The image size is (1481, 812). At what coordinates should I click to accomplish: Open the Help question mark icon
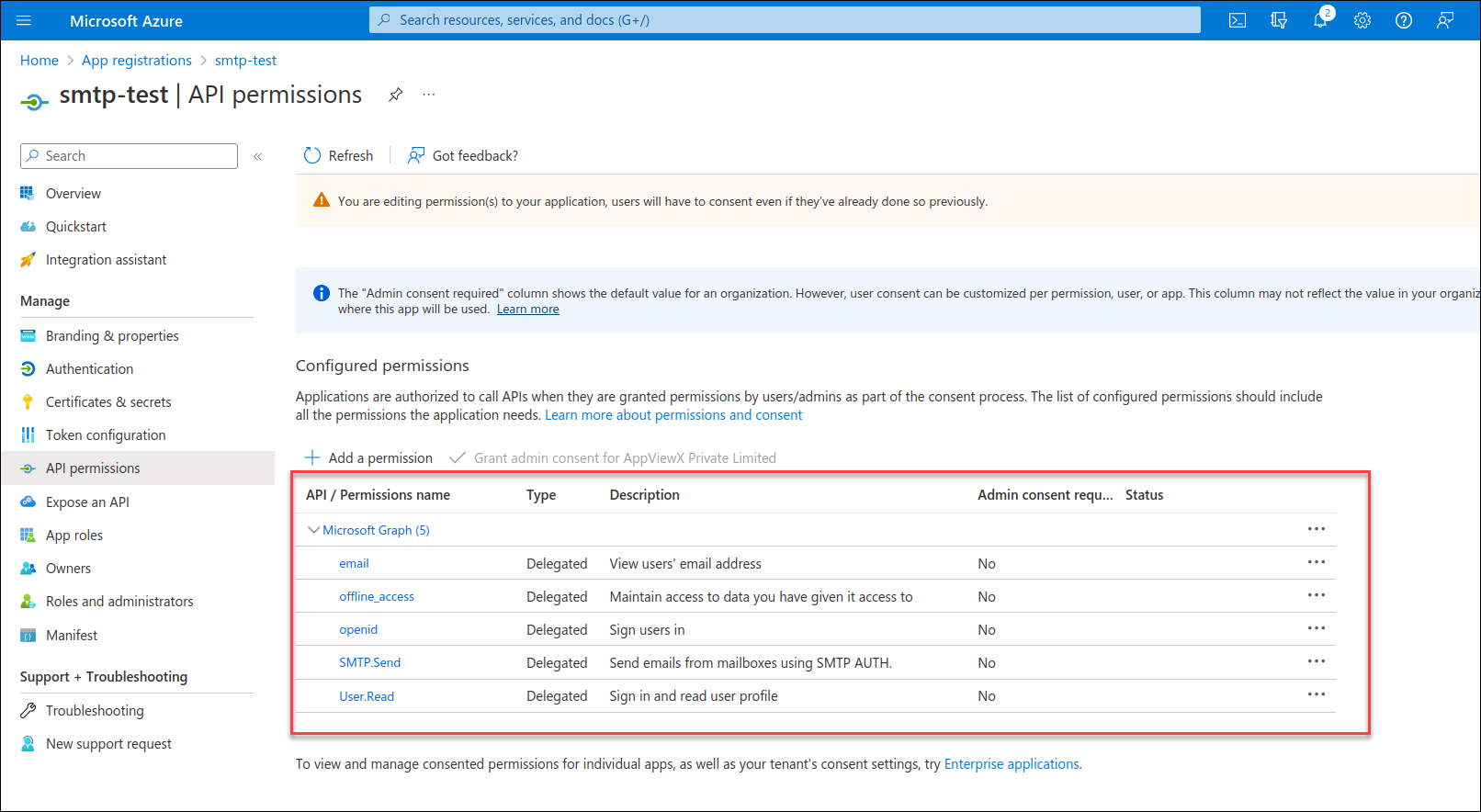coord(1404,20)
